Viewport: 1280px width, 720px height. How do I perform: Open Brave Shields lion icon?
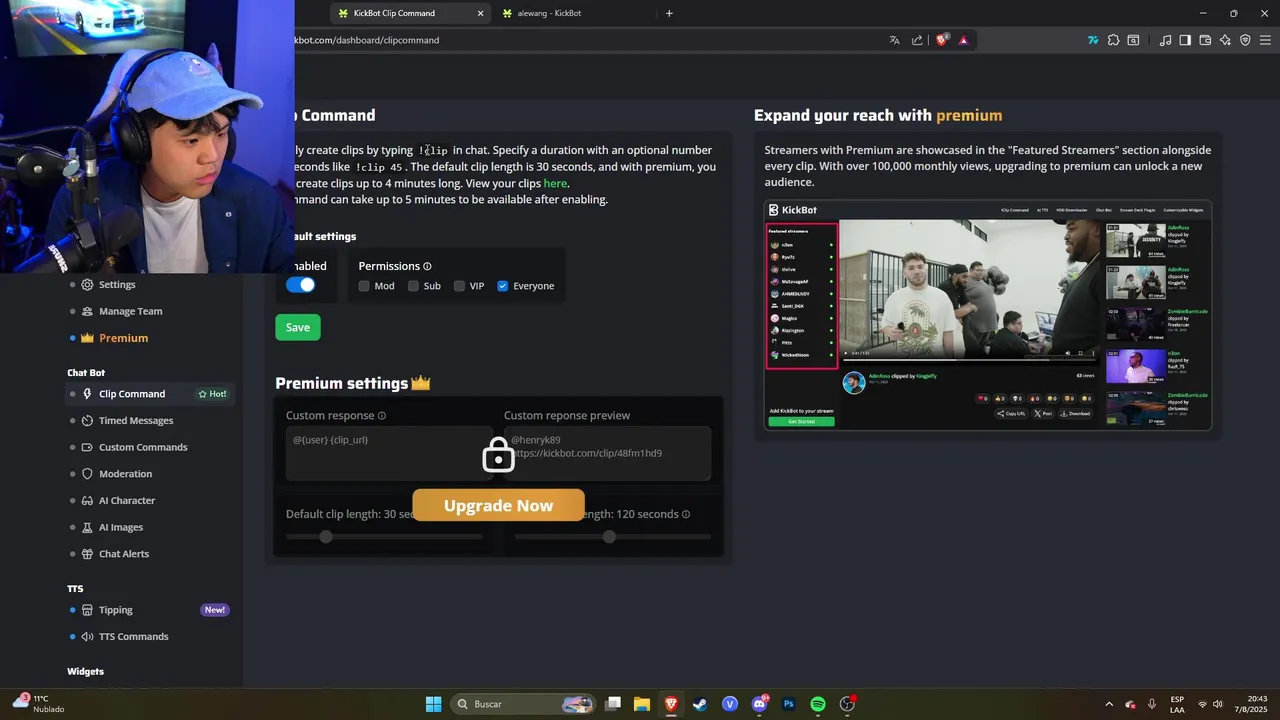pos(942,40)
